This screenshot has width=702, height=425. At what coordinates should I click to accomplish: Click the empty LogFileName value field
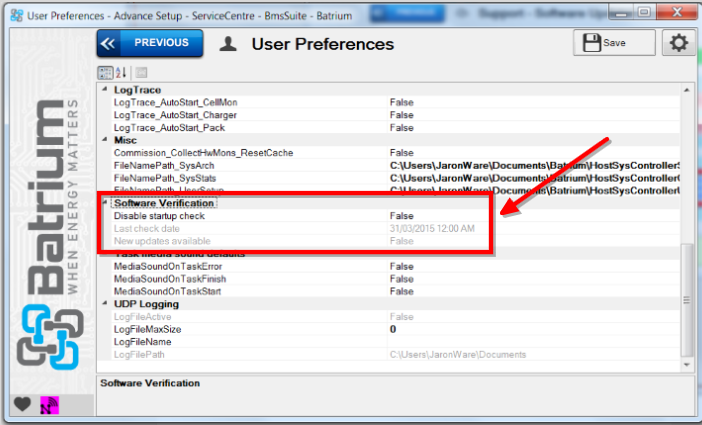pos(533,342)
